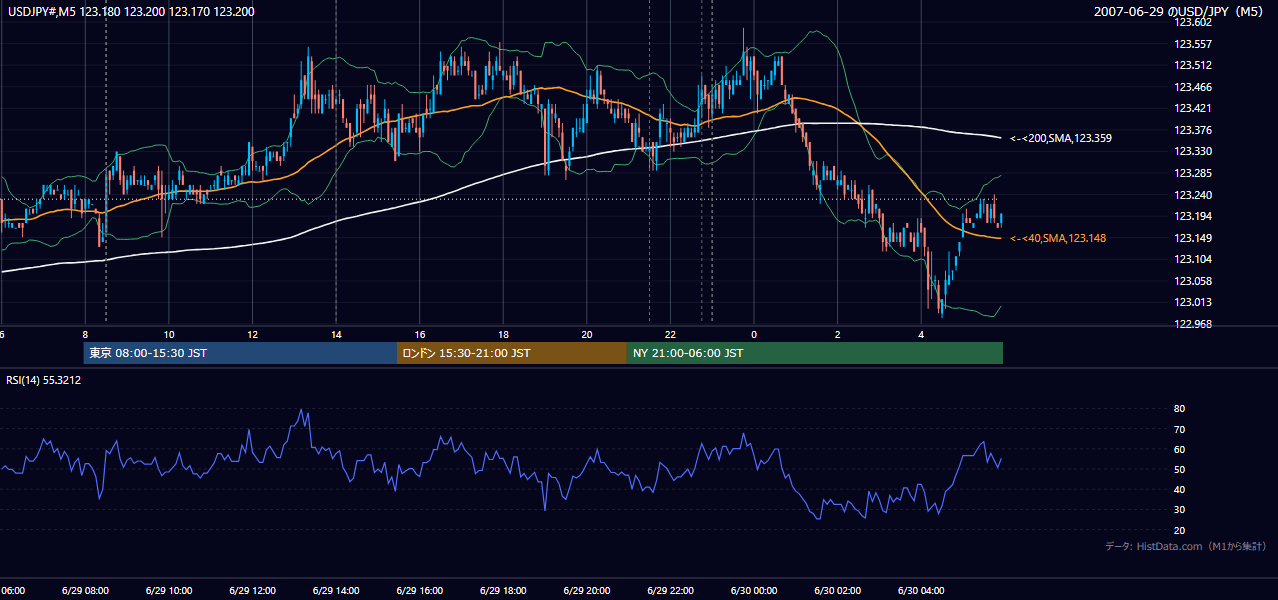This screenshot has height=600, width=1278.
Task: Click price level 122.968 on the axis
Action: (x=1192, y=324)
